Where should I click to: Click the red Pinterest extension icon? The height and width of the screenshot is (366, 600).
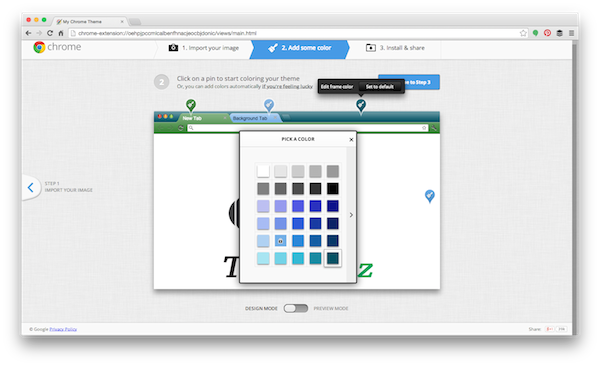[548, 33]
